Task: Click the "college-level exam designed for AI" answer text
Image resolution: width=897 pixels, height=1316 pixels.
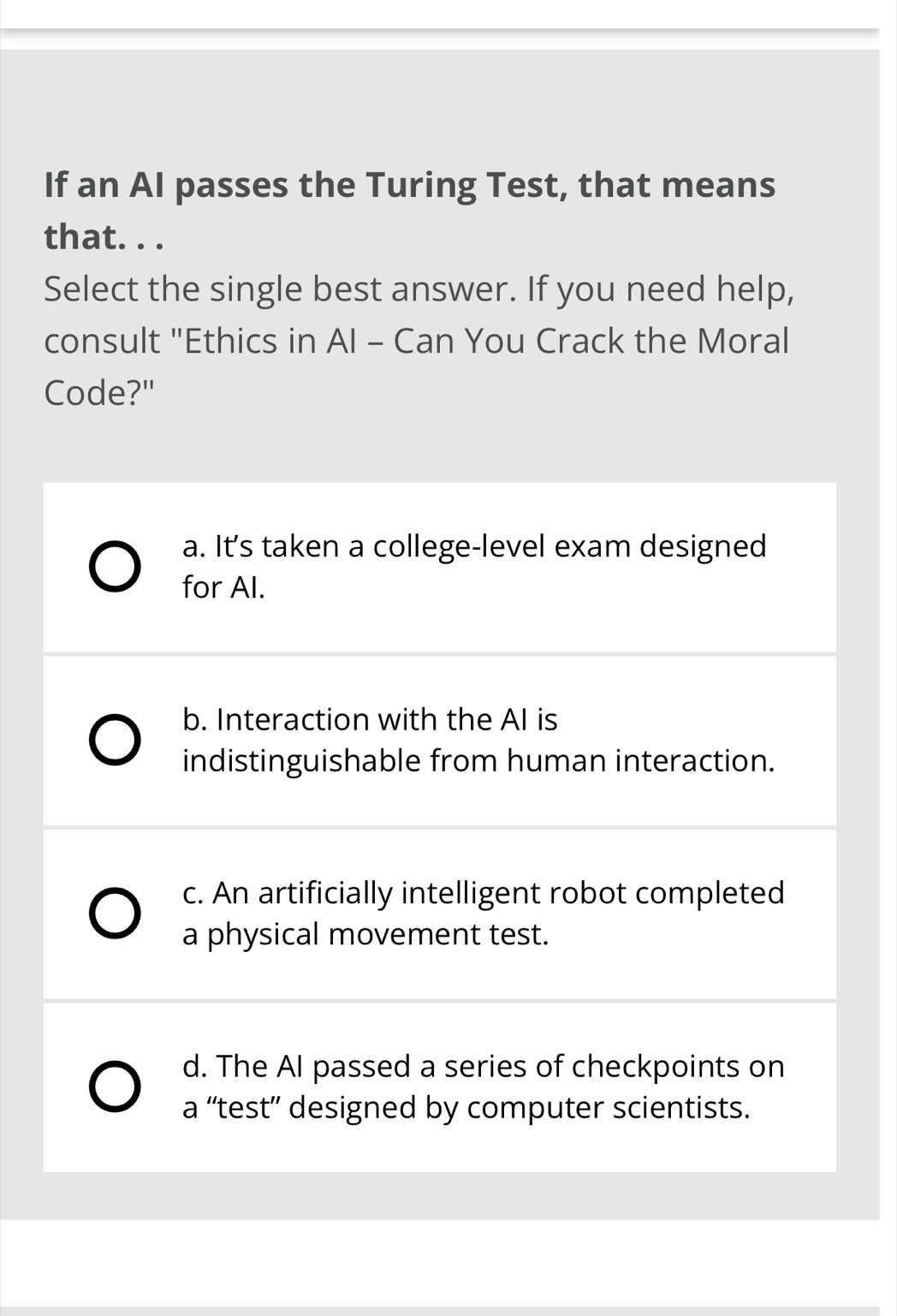Action: tap(474, 546)
